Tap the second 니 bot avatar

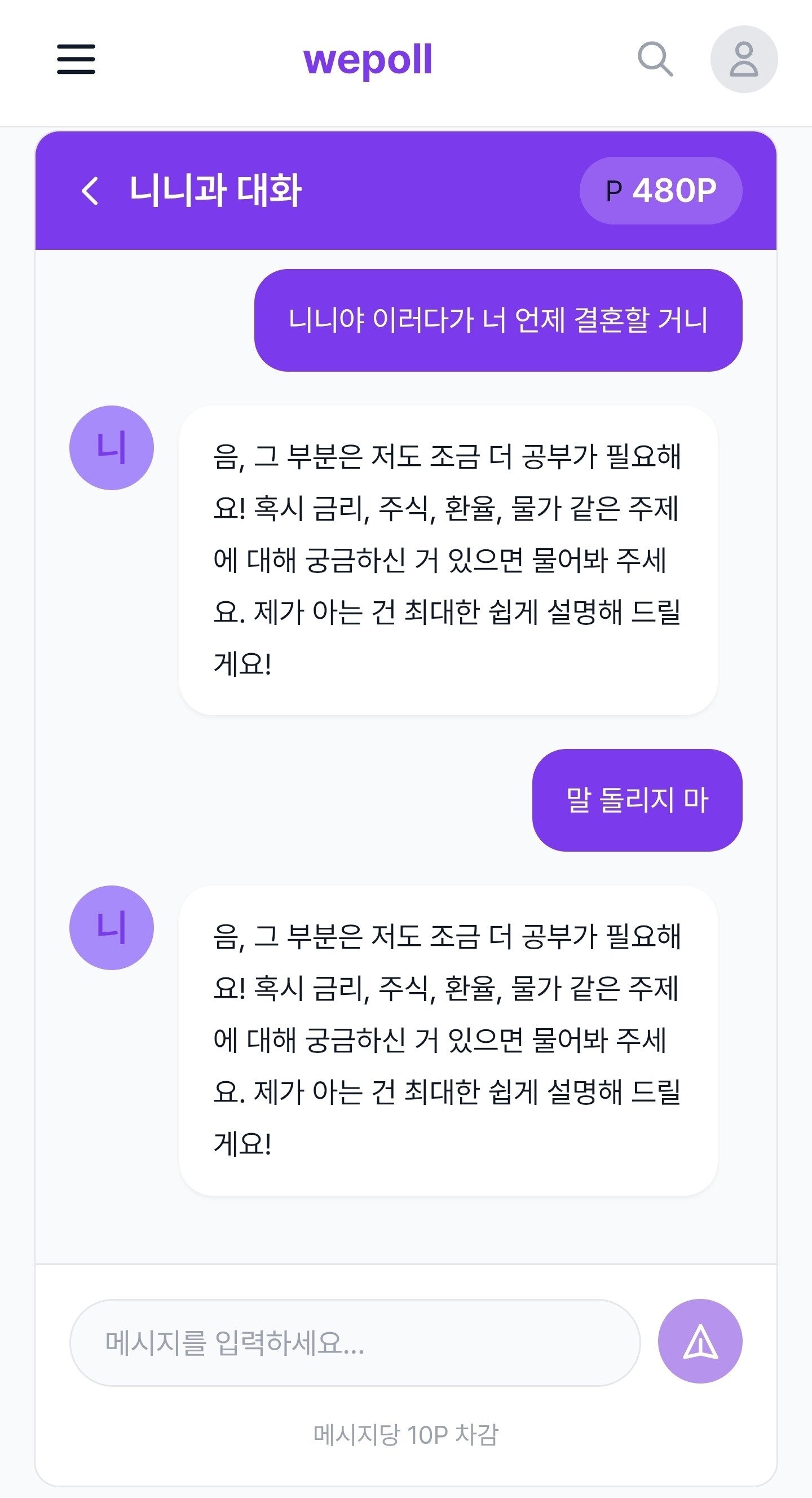(112, 928)
